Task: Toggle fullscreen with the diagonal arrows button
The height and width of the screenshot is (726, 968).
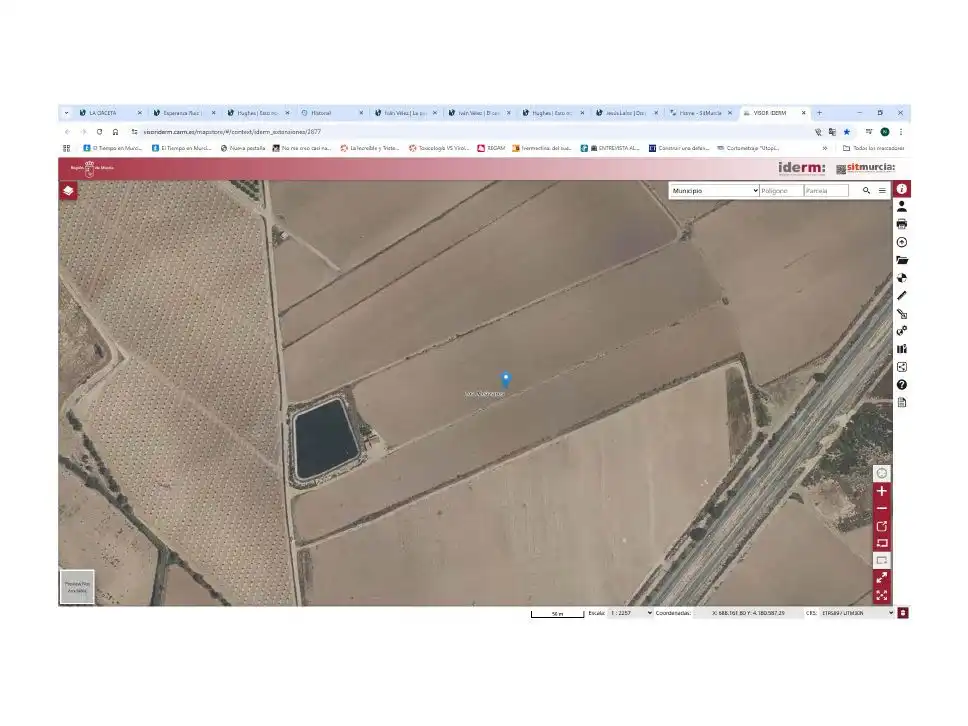Action: tap(882, 578)
